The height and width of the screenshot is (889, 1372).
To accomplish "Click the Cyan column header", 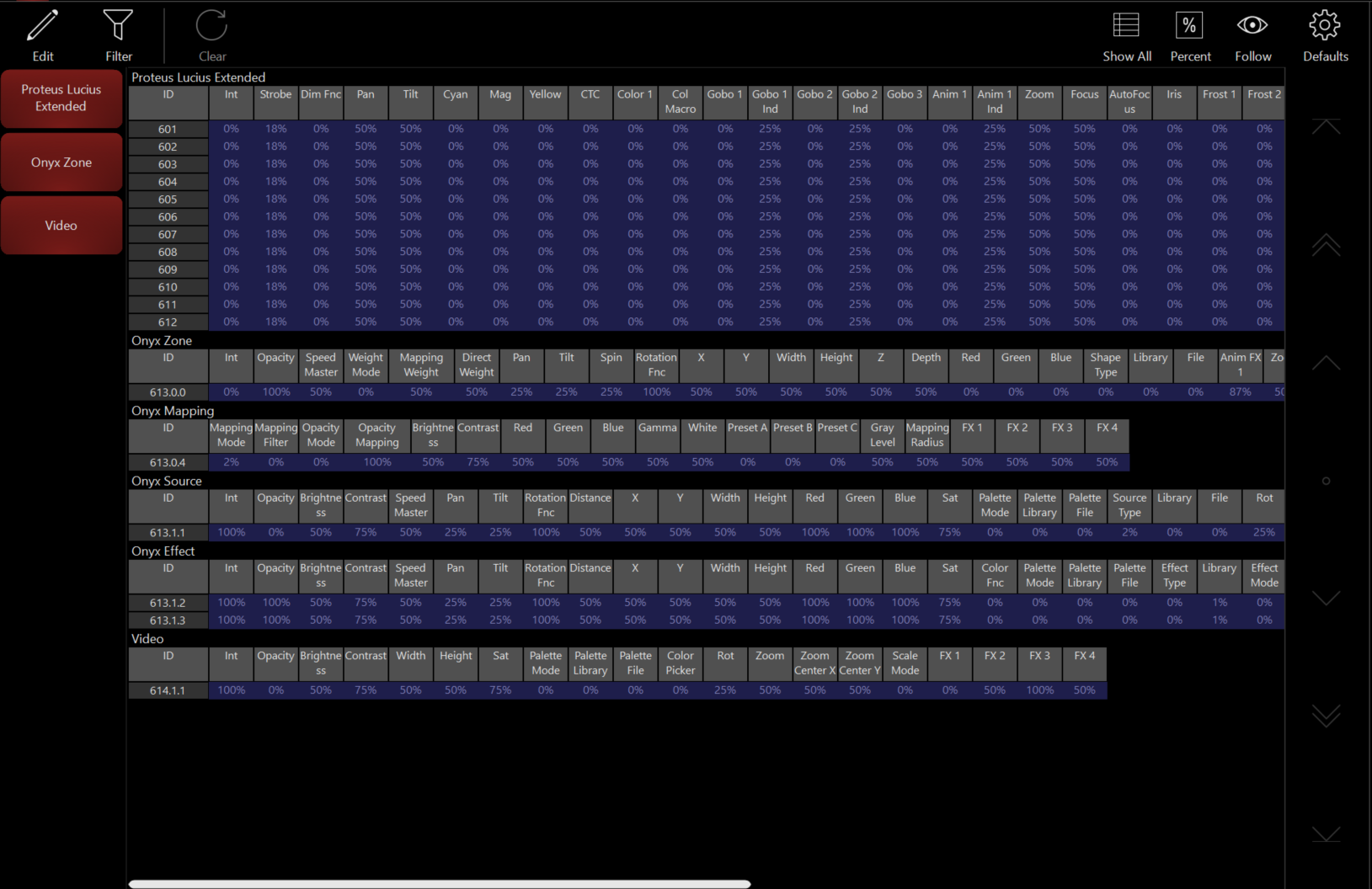I will (456, 103).
